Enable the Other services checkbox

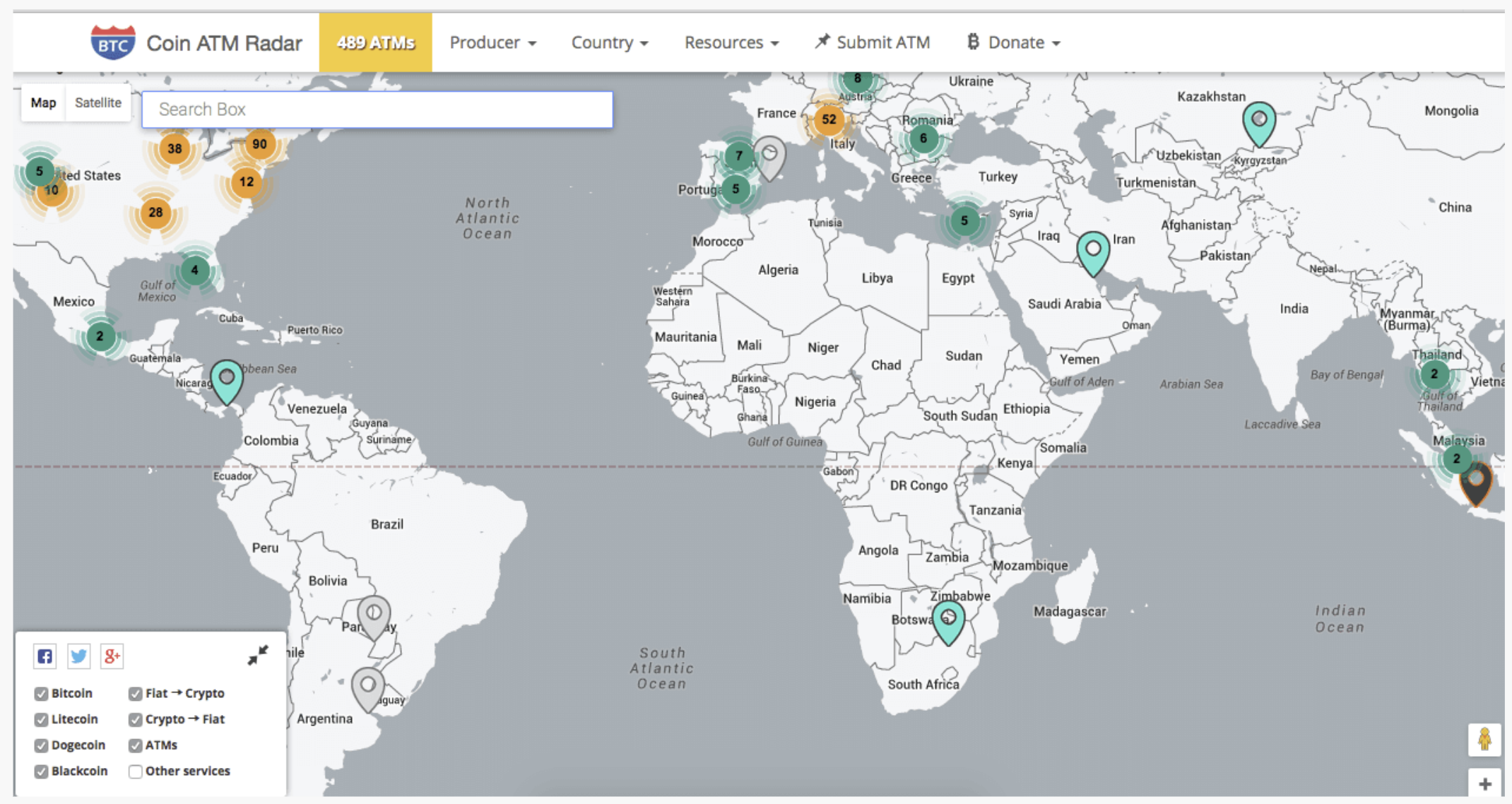point(136,772)
